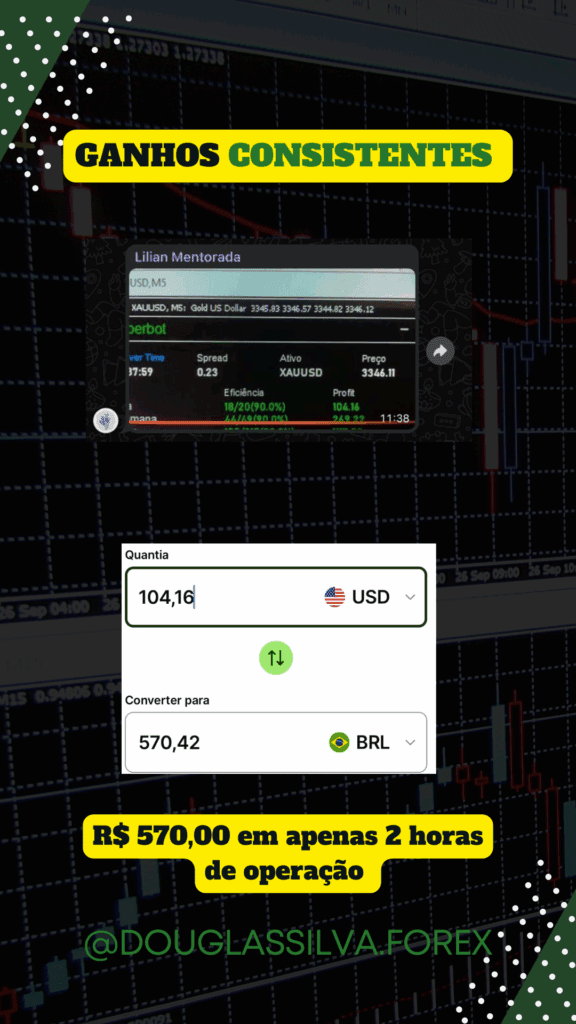Click the R$ 570,00 em apenas 2 horas caption

[x=287, y=853]
